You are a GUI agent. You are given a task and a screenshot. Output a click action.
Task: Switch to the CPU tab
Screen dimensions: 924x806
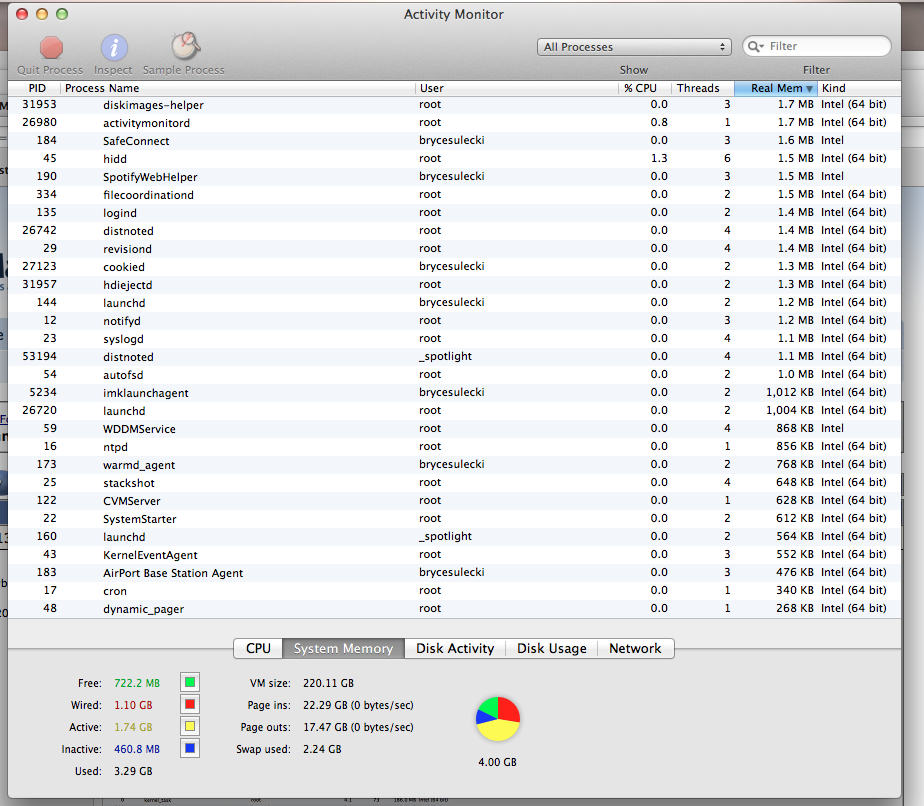click(x=258, y=649)
